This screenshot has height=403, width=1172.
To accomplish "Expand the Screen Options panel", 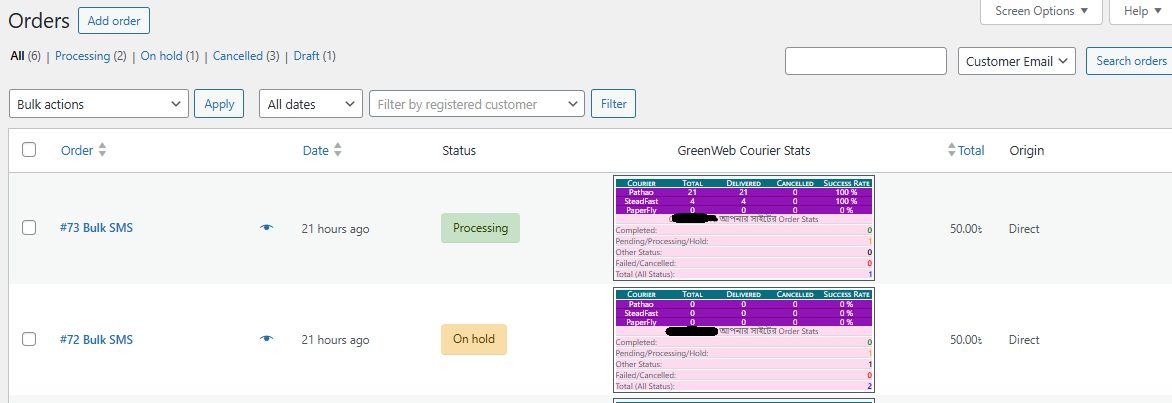I will click(x=1041, y=11).
